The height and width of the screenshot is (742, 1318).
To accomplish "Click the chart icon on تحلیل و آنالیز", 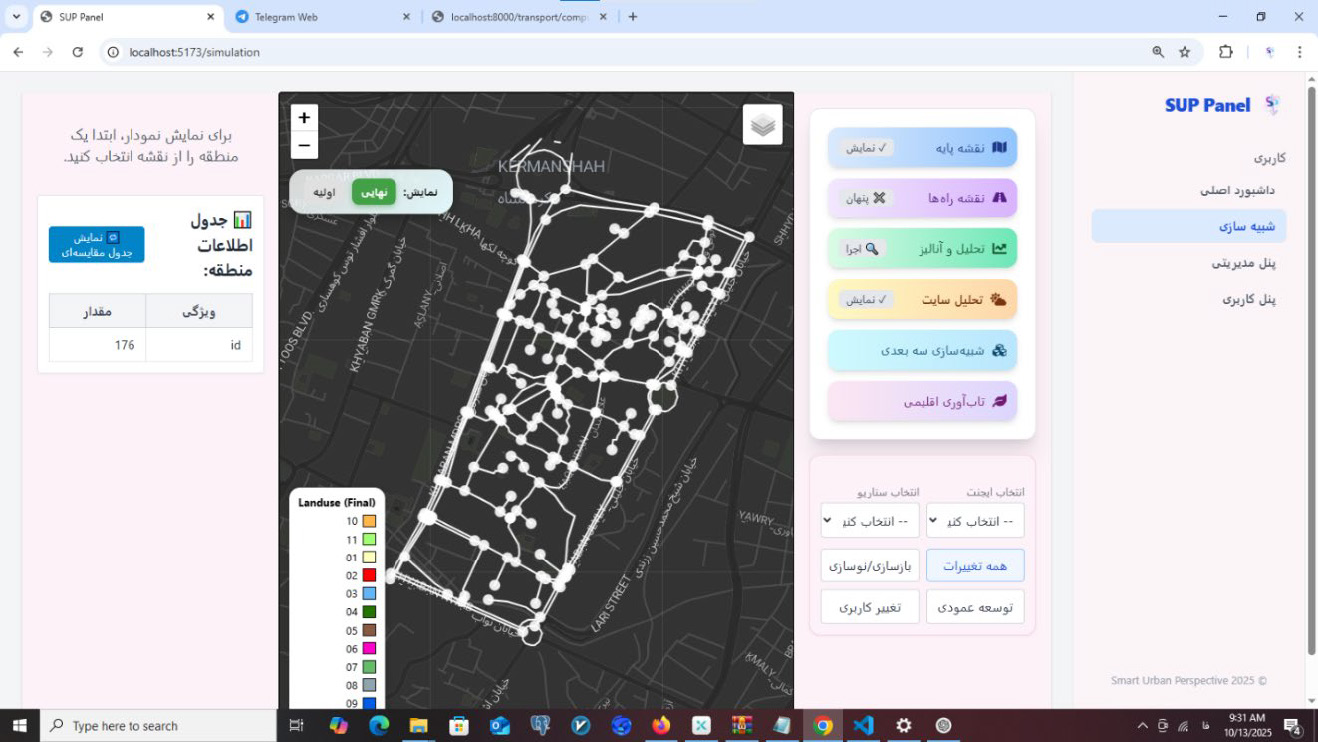I will point(999,249).
